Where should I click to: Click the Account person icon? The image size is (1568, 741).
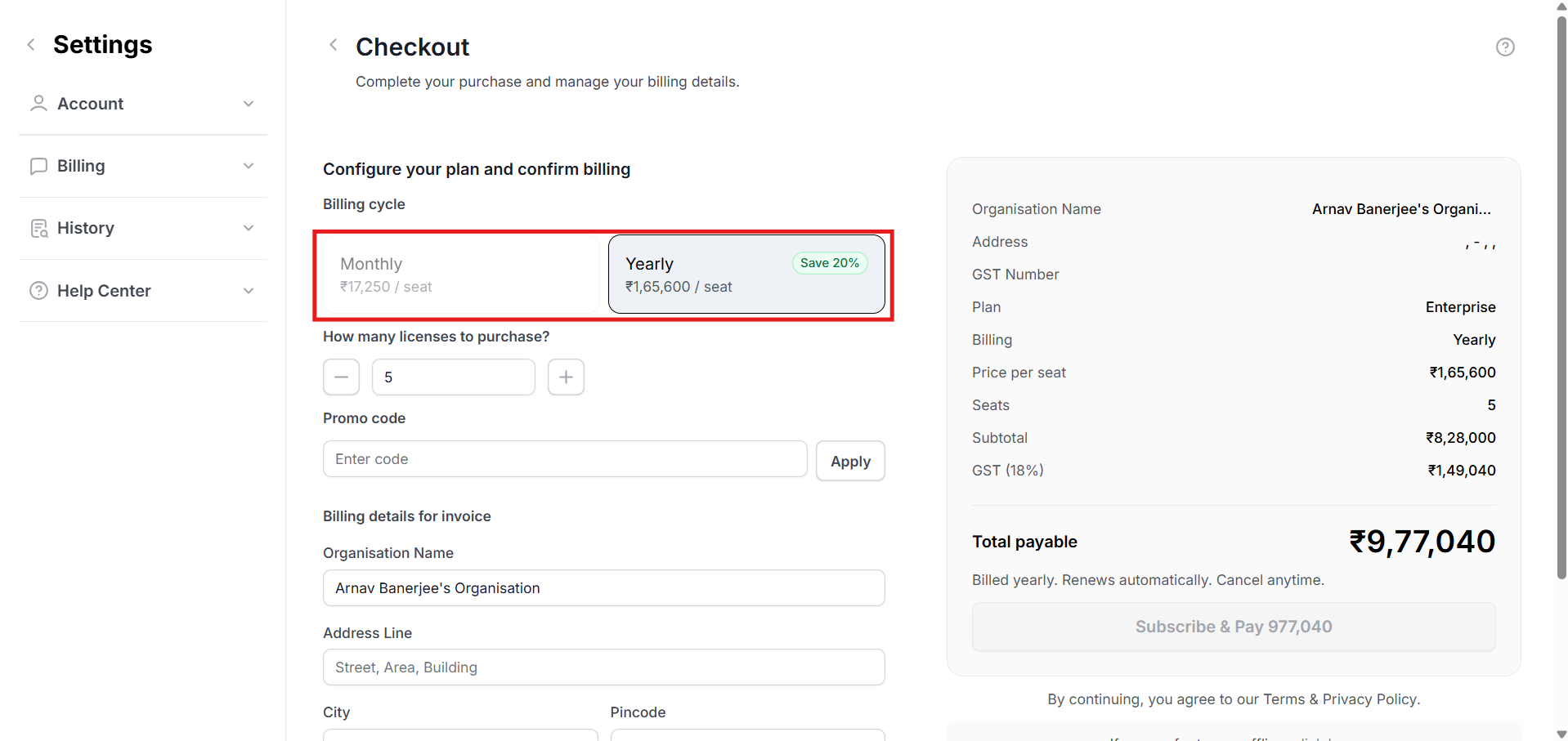tap(38, 104)
